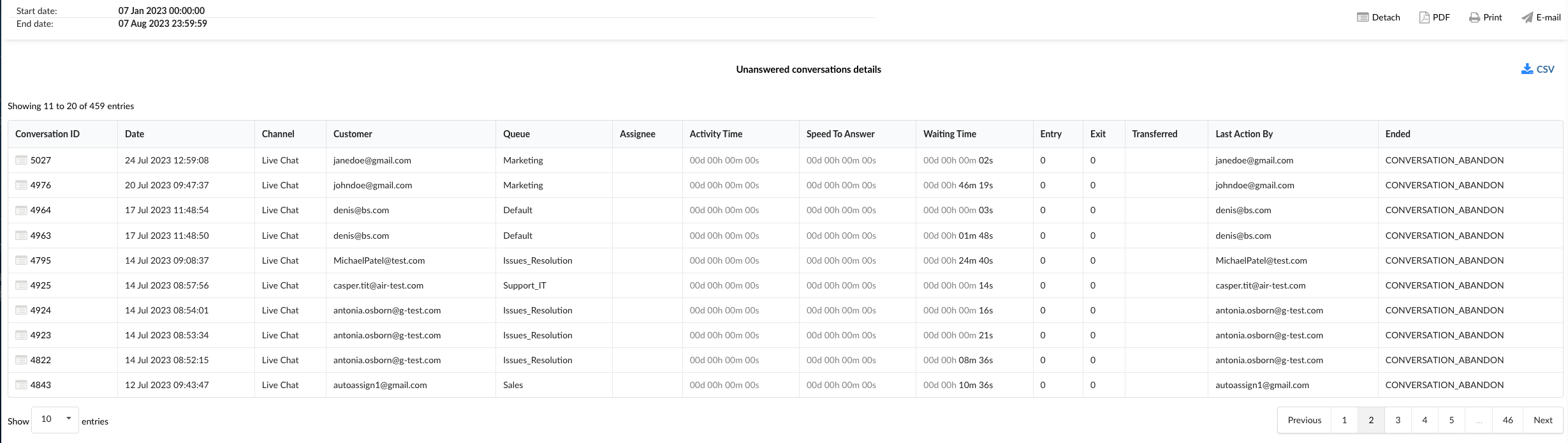This screenshot has width=1568, height=443.
Task: Sort by Assignee column header
Action: point(647,134)
